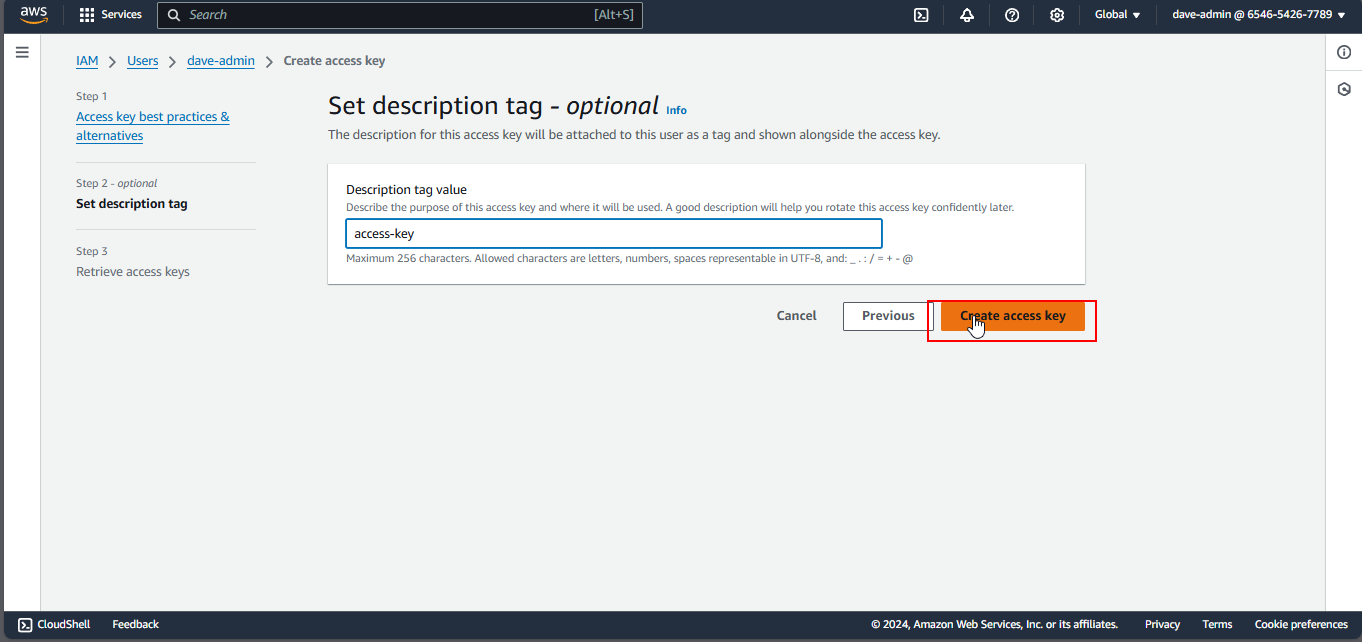
Task: Click the AWS logo home icon
Action: [33, 15]
